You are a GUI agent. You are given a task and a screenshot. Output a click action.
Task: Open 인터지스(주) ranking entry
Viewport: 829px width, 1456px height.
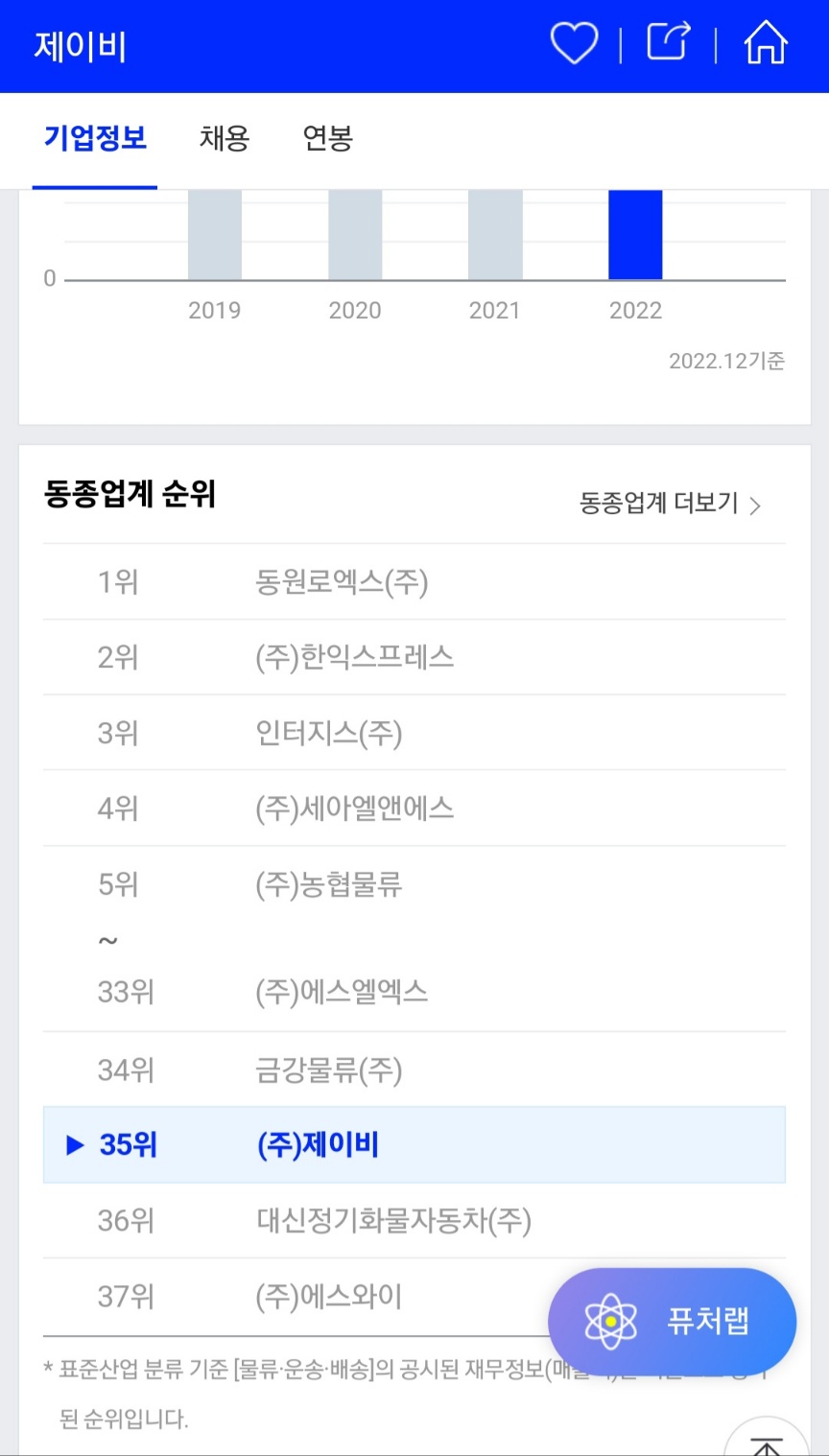[x=329, y=734]
